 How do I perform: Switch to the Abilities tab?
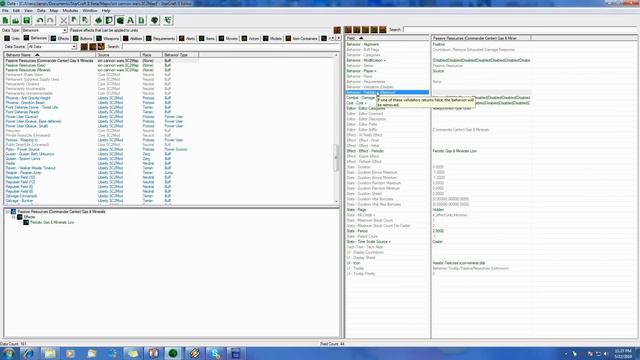pos(133,38)
